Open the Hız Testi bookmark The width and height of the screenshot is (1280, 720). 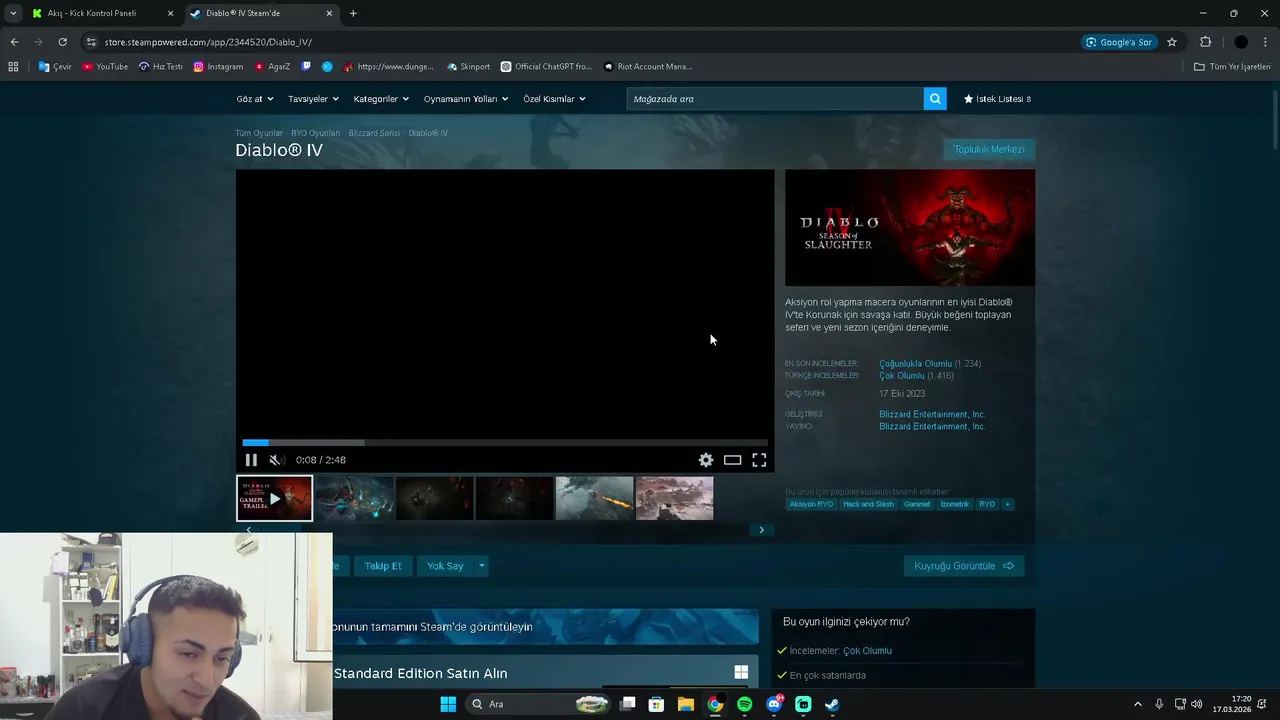pyautogui.click(x=160, y=67)
